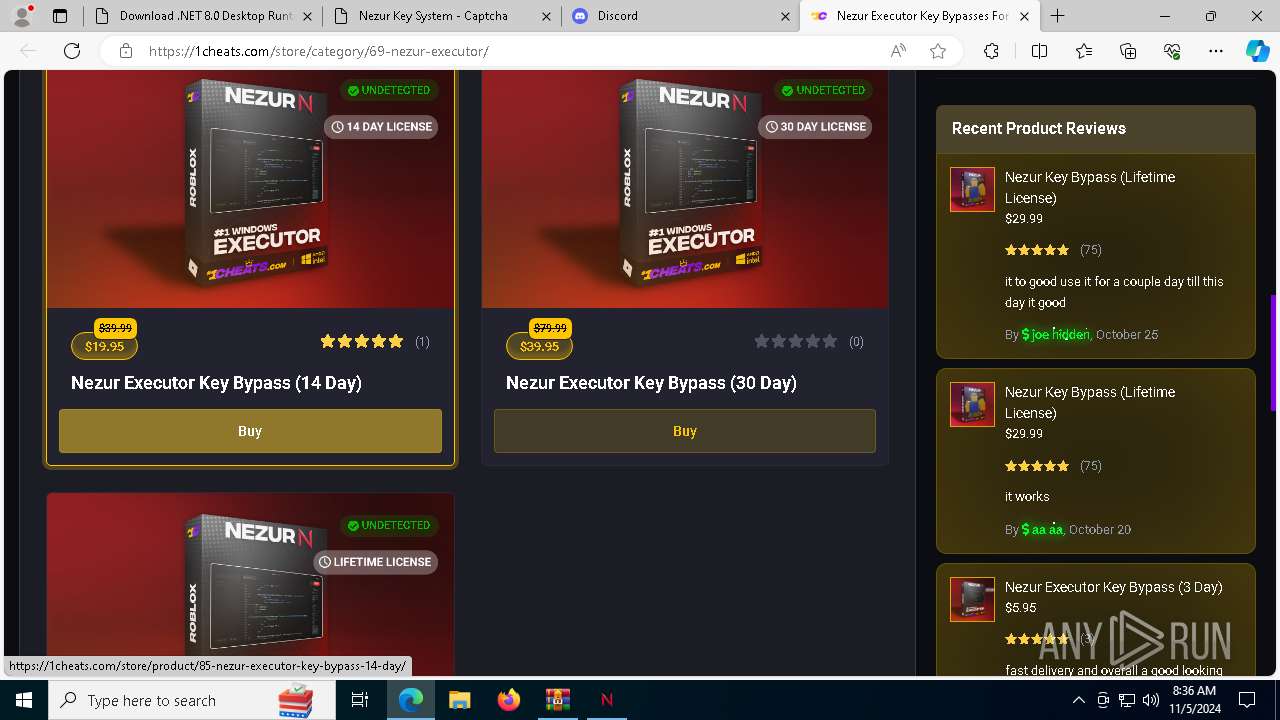Screen dimensions: 1280x720
Task: Open the red N app in taskbar
Action: [x=606, y=700]
